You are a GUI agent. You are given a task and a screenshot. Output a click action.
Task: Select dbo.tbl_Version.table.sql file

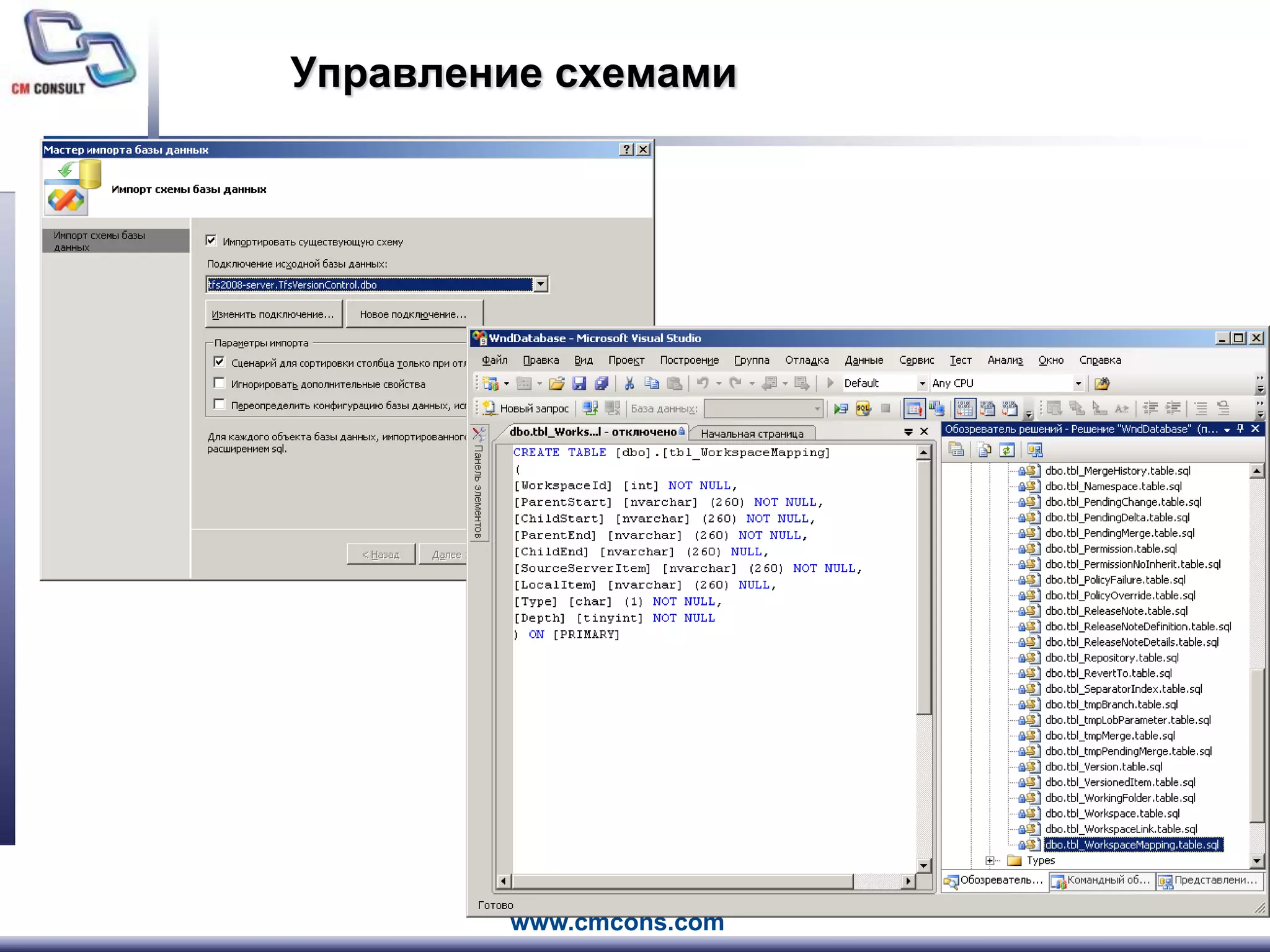(x=1103, y=767)
